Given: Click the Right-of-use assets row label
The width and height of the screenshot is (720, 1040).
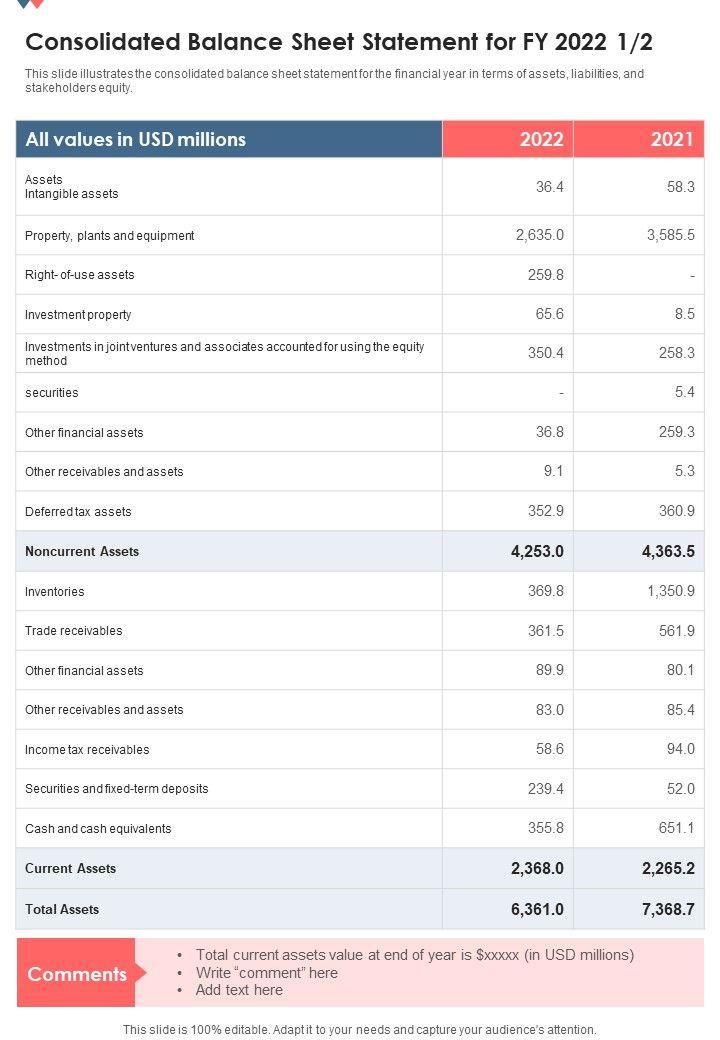Looking at the screenshot, I should click(80, 275).
